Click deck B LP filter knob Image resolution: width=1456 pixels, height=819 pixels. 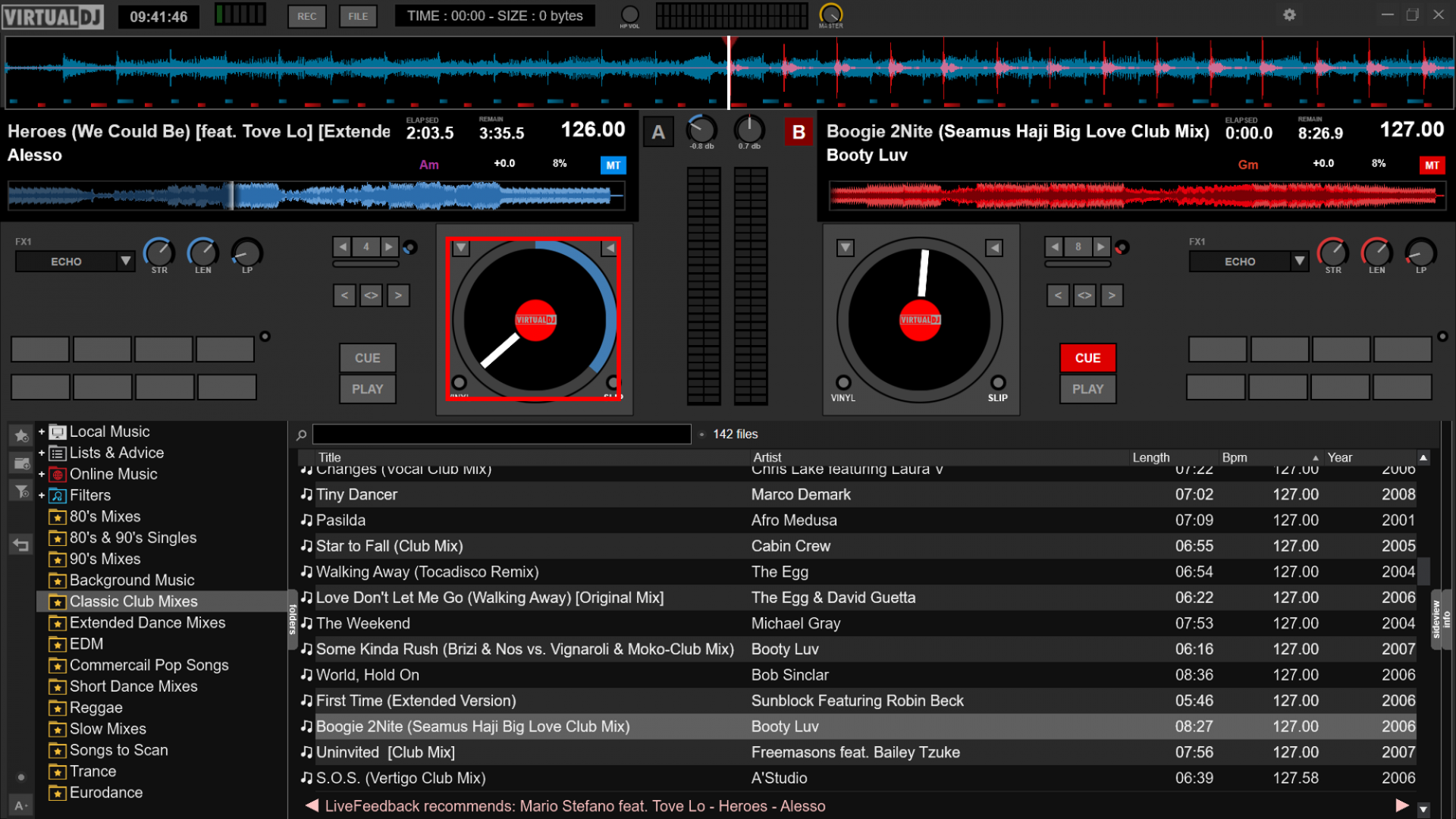[x=1421, y=253]
